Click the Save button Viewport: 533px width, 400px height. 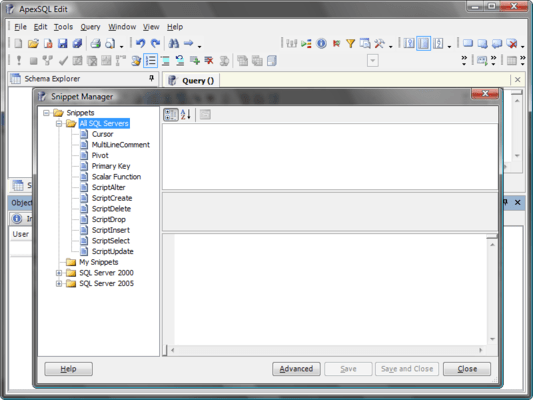coord(348,369)
